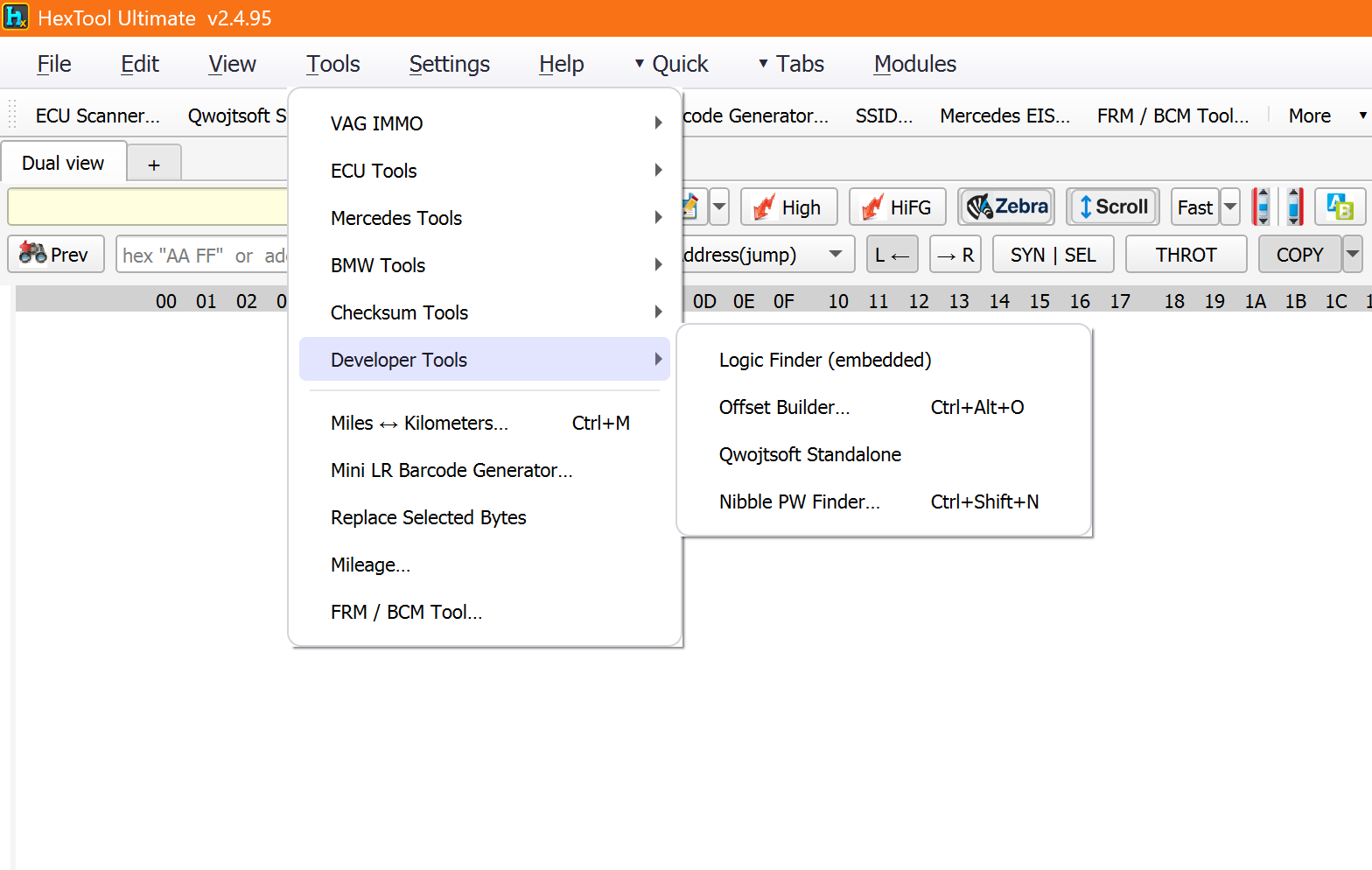Select the Dual view tab

click(x=63, y=163)
